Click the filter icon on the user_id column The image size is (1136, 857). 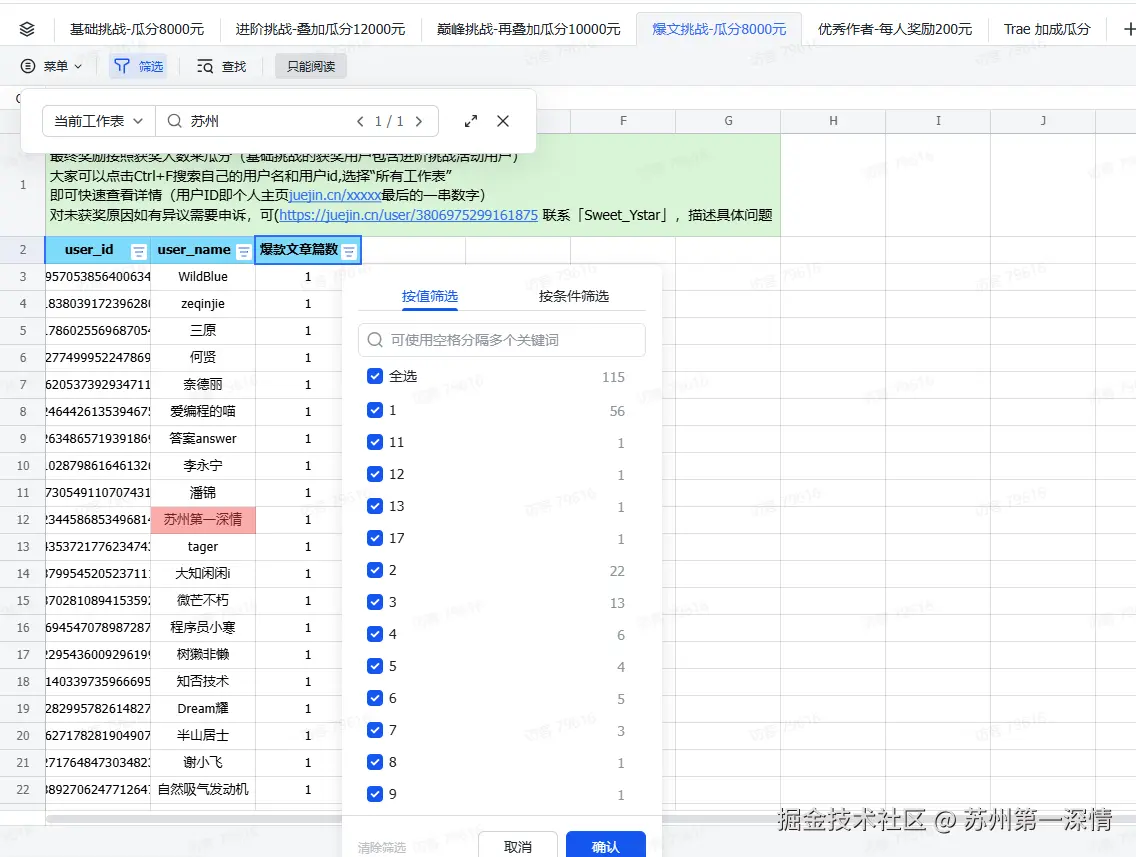pos(137,249)
